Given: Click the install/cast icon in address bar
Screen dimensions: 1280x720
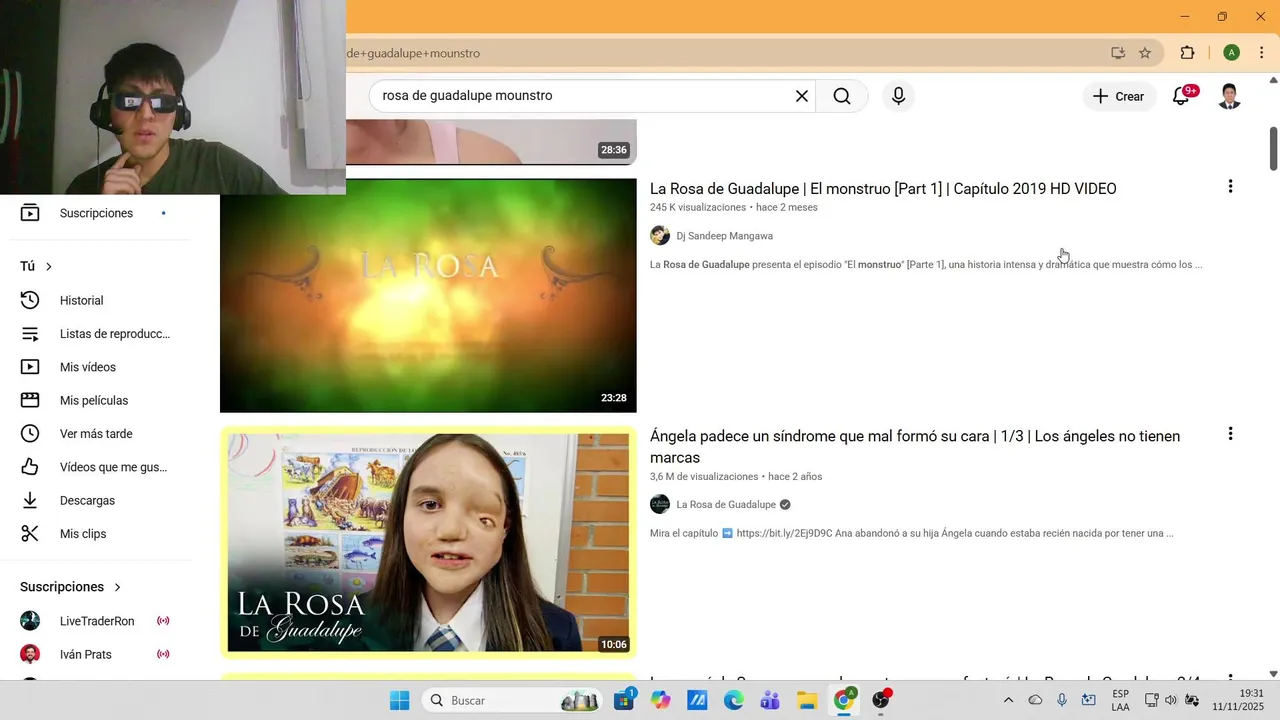Looking at the screenshot, I should point(1118,53).
